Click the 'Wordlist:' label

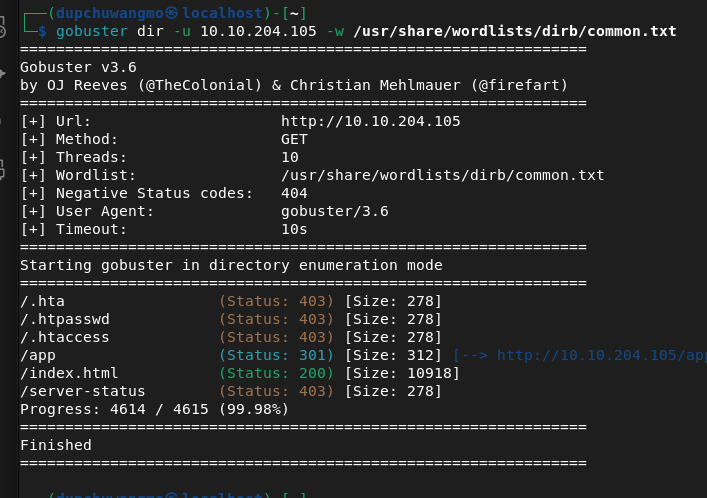(96, 175)
